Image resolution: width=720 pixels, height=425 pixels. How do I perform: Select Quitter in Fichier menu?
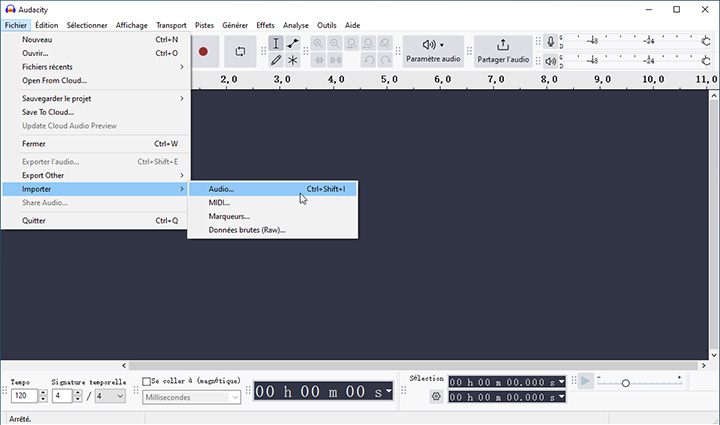[x=96, y=221]
